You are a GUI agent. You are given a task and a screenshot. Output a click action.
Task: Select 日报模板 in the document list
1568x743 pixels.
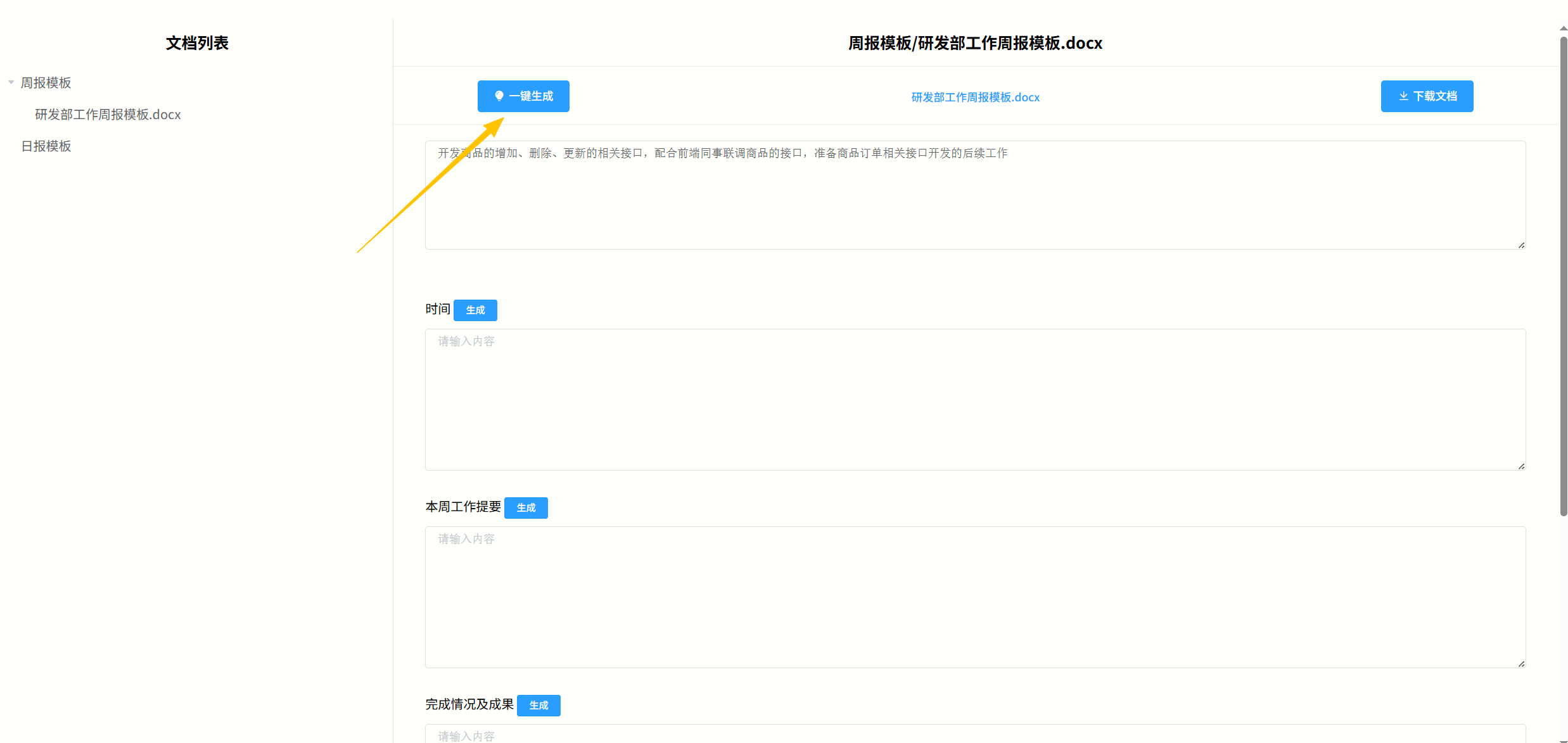(46, 146)
